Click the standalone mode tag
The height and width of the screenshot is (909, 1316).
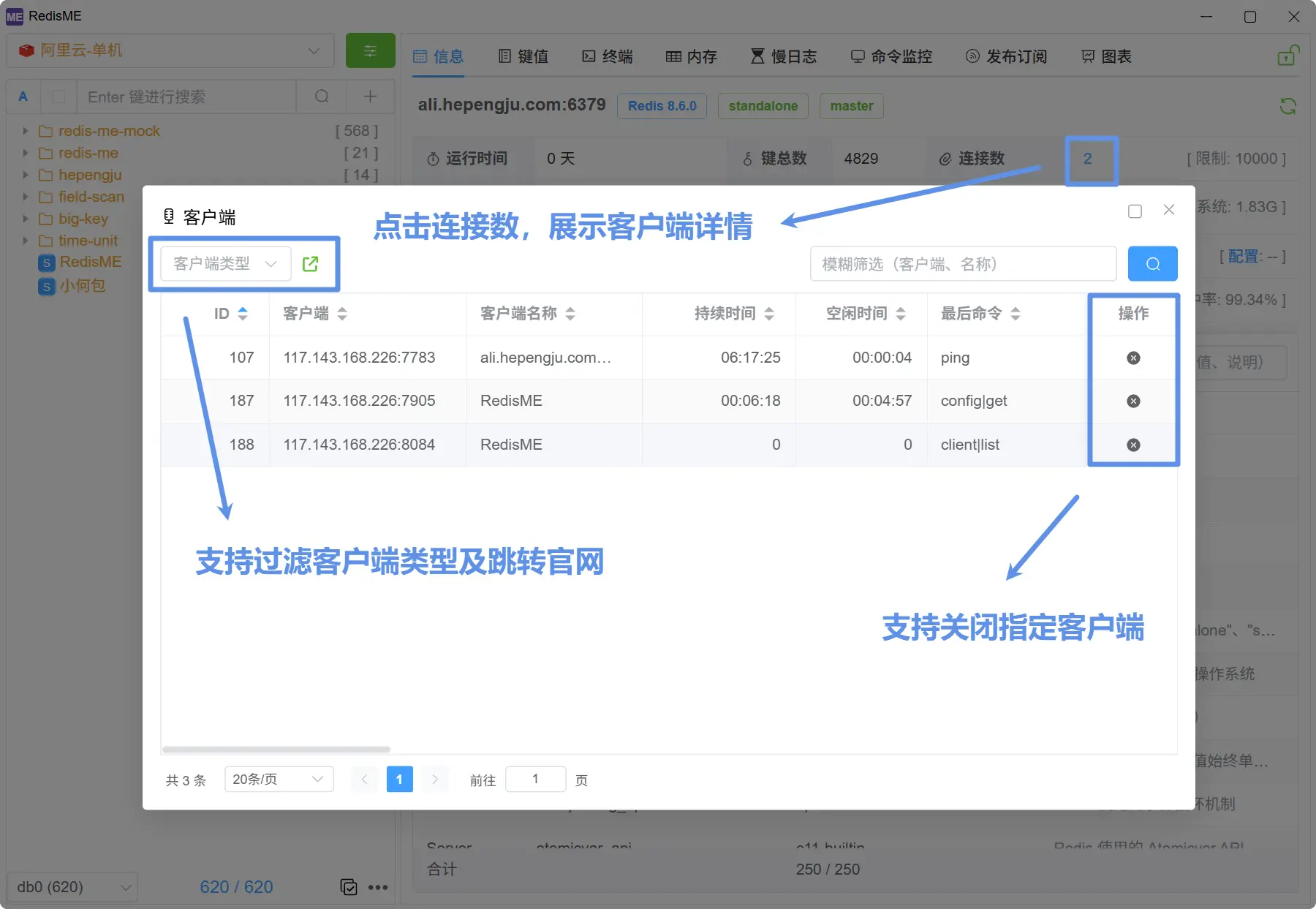coord(763,106)
